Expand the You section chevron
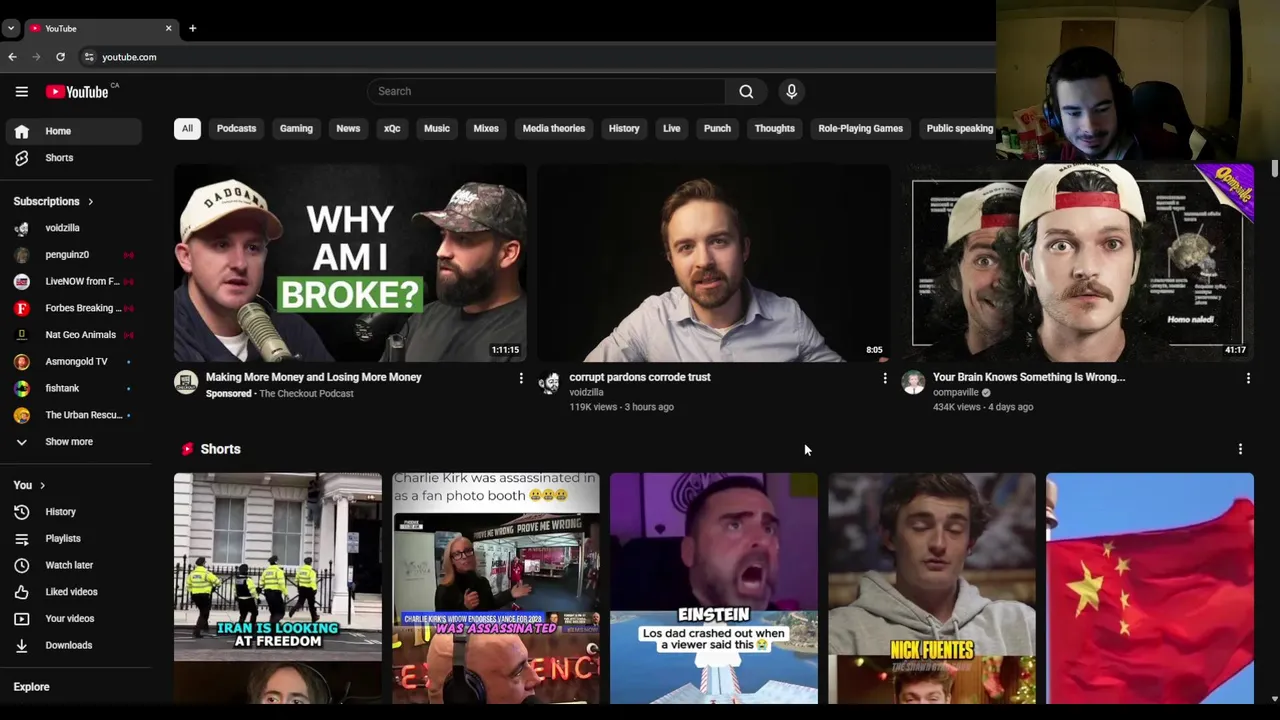 point(42,486)
